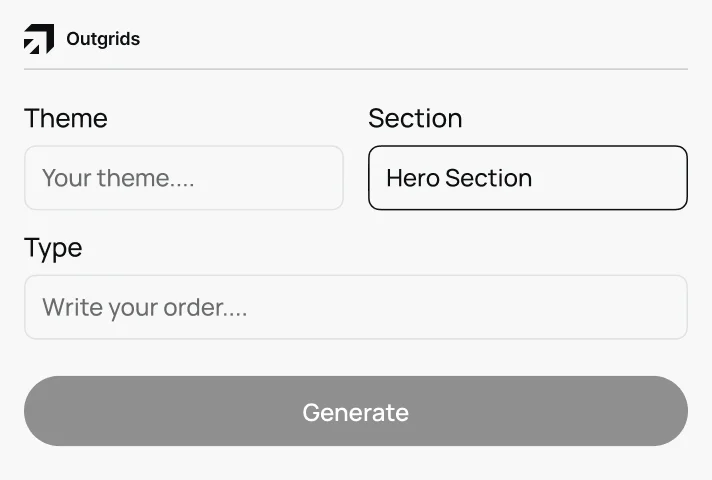Image resolution: width=712 pixels, height=480 pixels.
Task: Click the "Write your order...." placeholder text
Action: click(x=144, y=307)
